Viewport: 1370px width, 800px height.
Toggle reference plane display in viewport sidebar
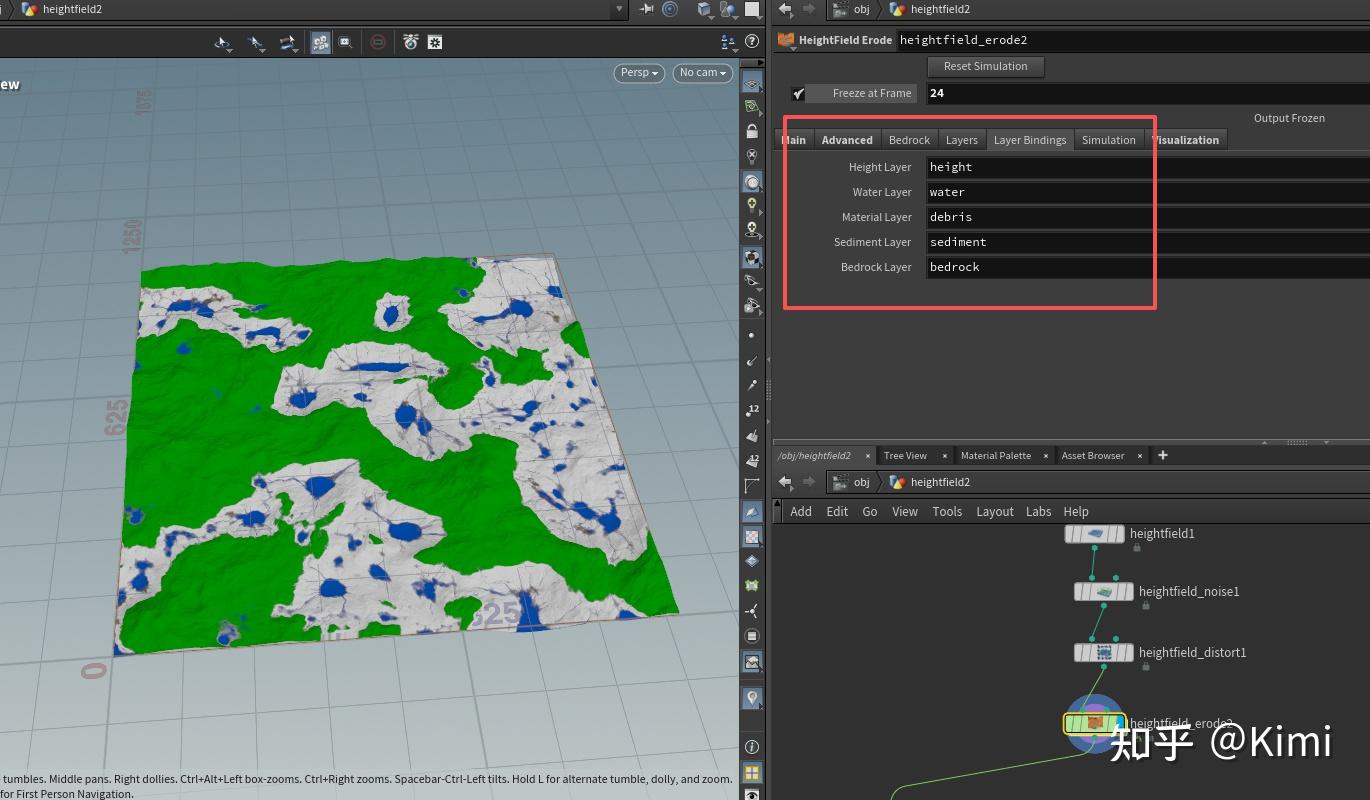(752, 84)
